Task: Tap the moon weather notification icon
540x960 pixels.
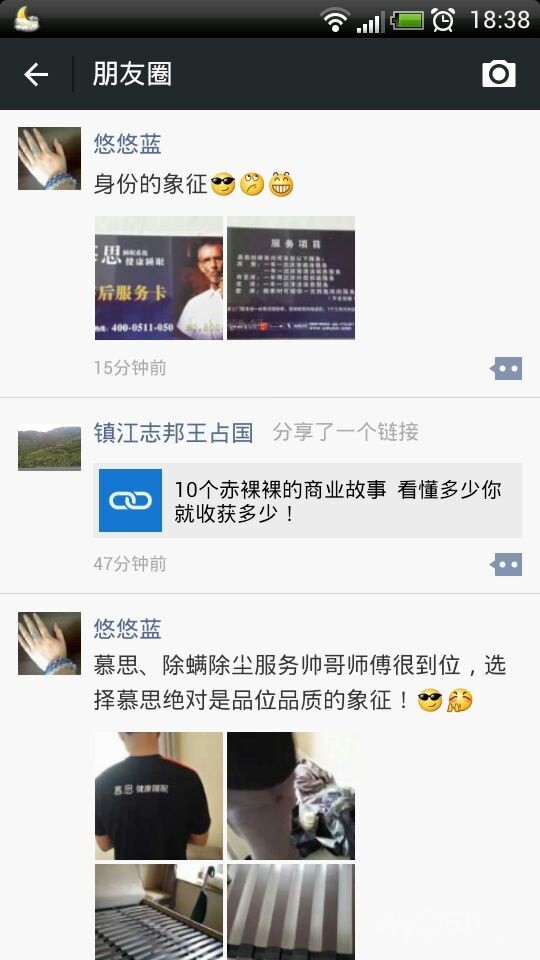Action: [x=26, y=19]
